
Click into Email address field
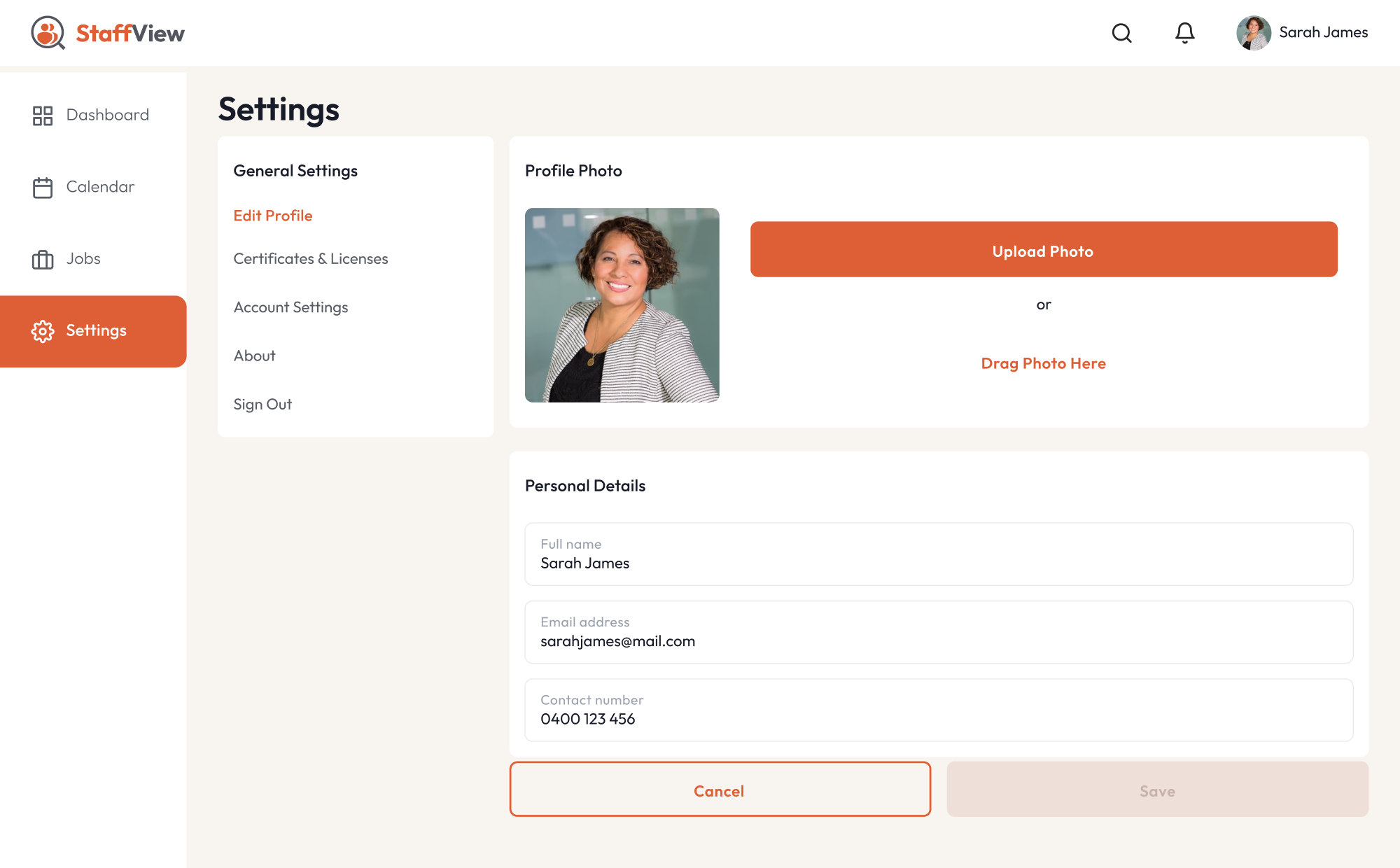point(938,632)
